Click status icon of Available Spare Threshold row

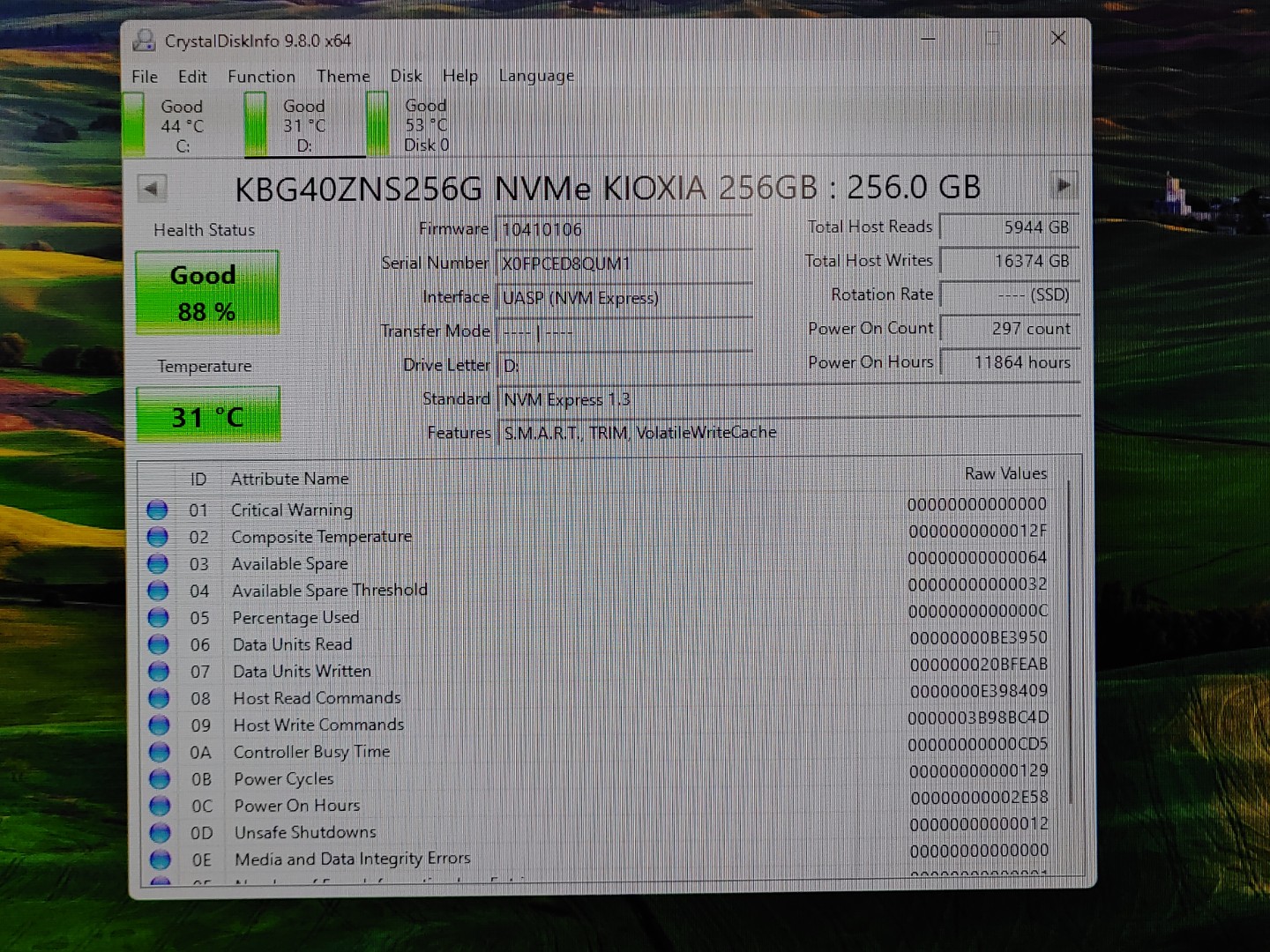(x=158, y=591)
